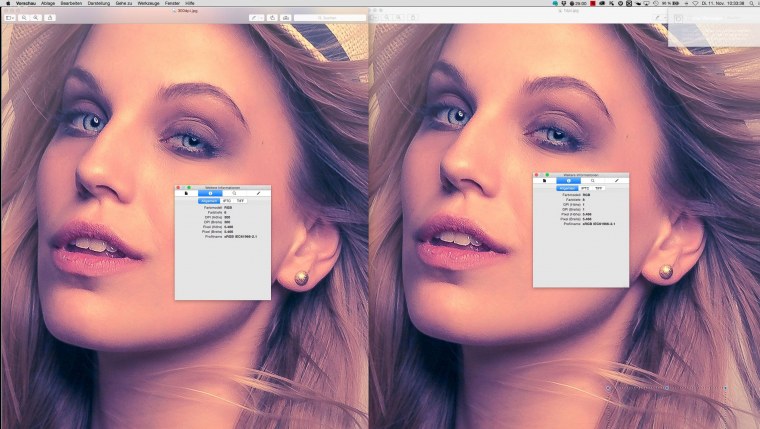
Task: Click the rotate icon in left toolbar
Action: pos(273,17)
